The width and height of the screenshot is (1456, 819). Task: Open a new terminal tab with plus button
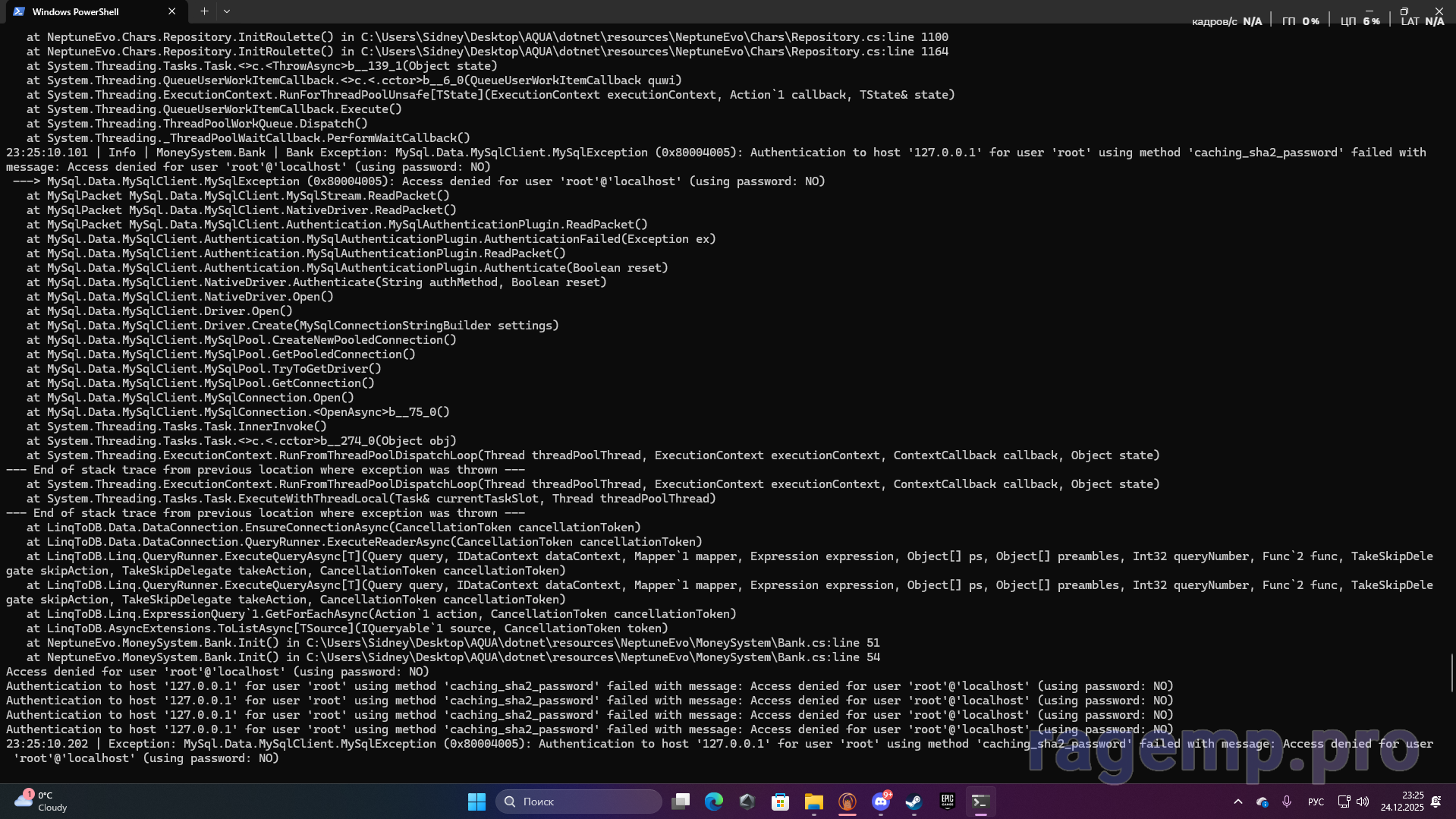204,11
